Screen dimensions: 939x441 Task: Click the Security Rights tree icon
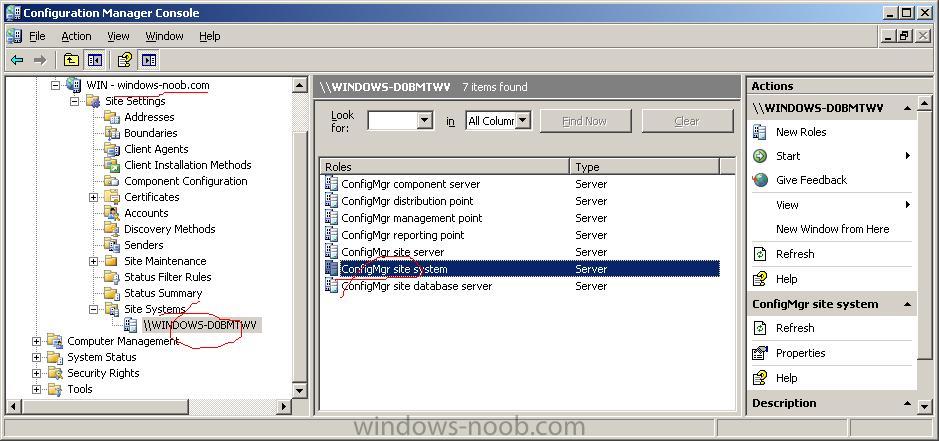coord(55,373)
